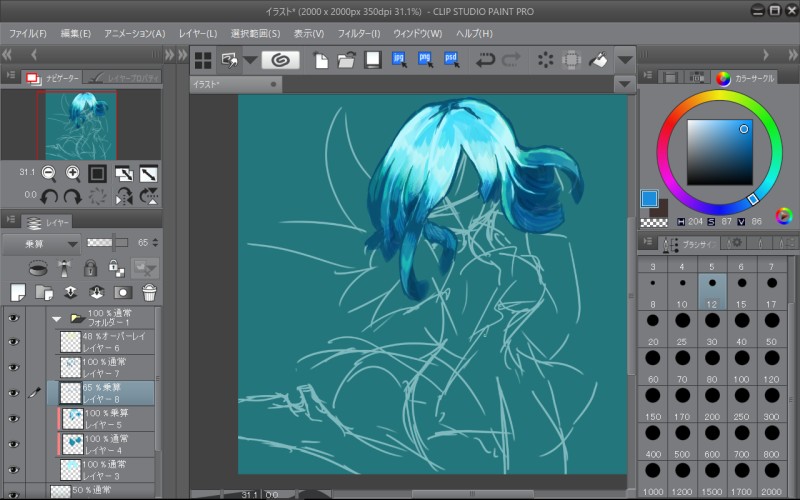Click the Open file folder icon
The image size is (800, 500).
pyautogui.click(x=346, y=60)
